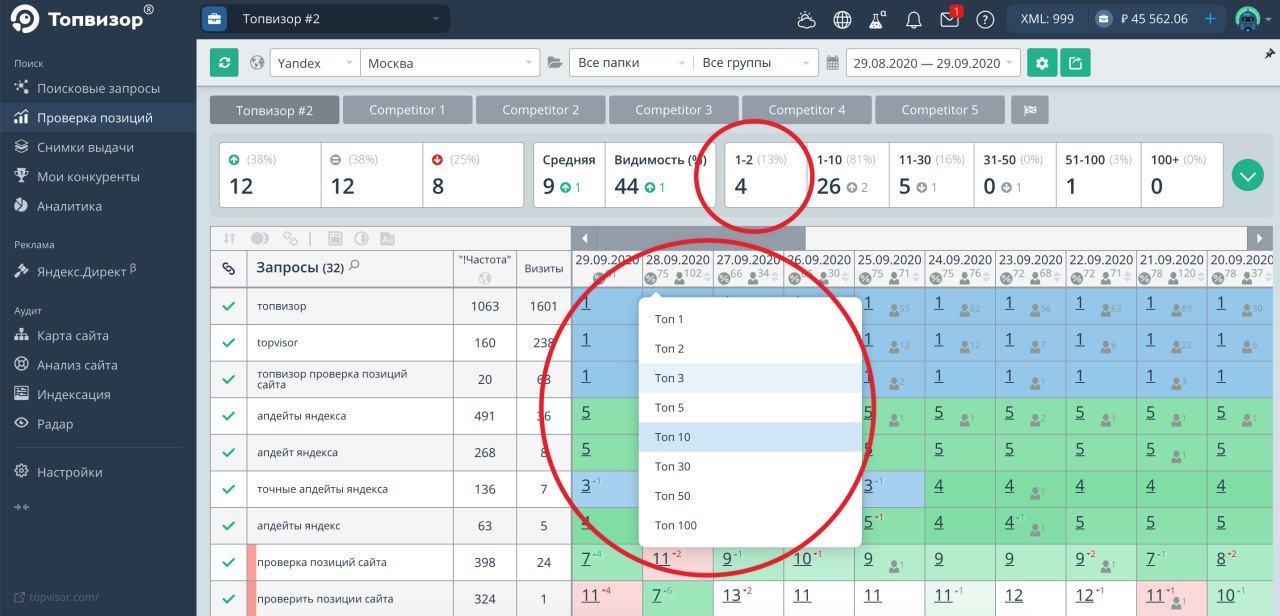Click the calendar icon beside date range
This screenshot has width=1280, height=616.
tap(833, 63)
